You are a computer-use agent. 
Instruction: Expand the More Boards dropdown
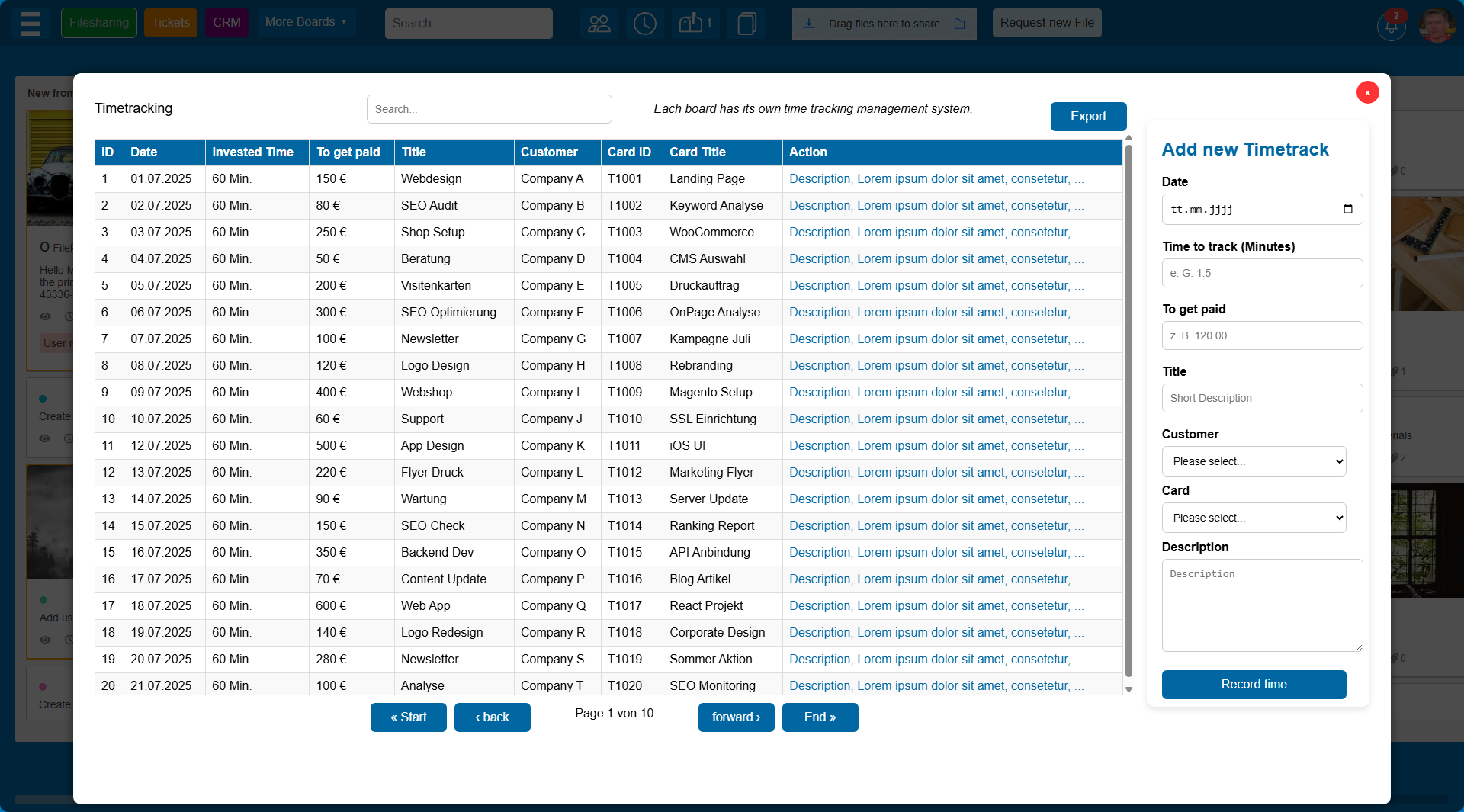point(305,22)
